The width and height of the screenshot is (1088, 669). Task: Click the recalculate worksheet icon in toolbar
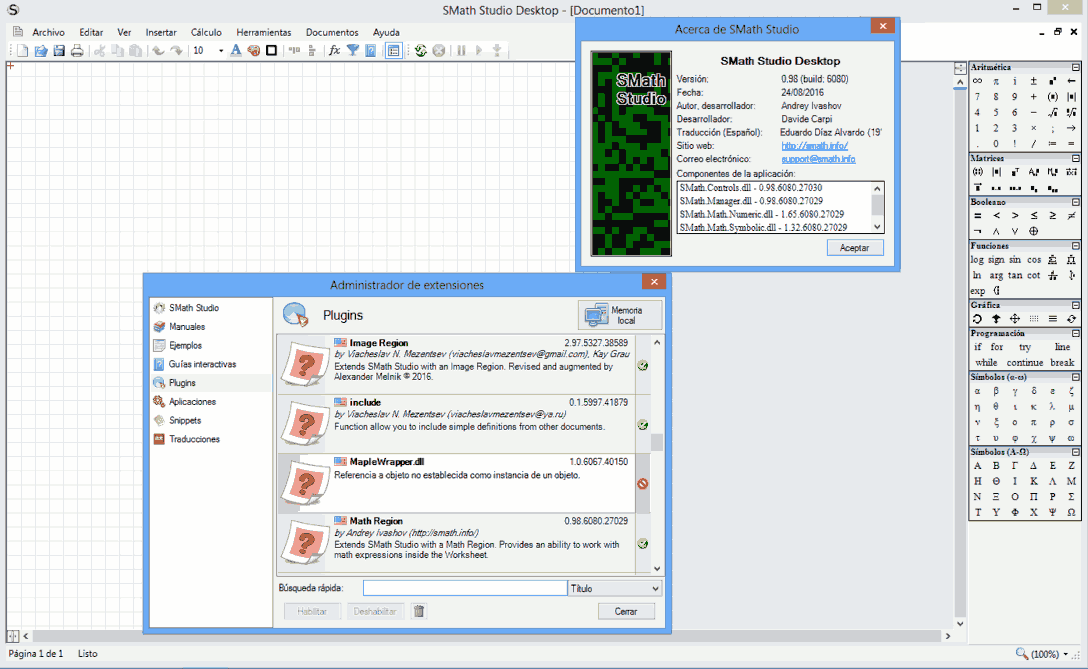point(421,50)
